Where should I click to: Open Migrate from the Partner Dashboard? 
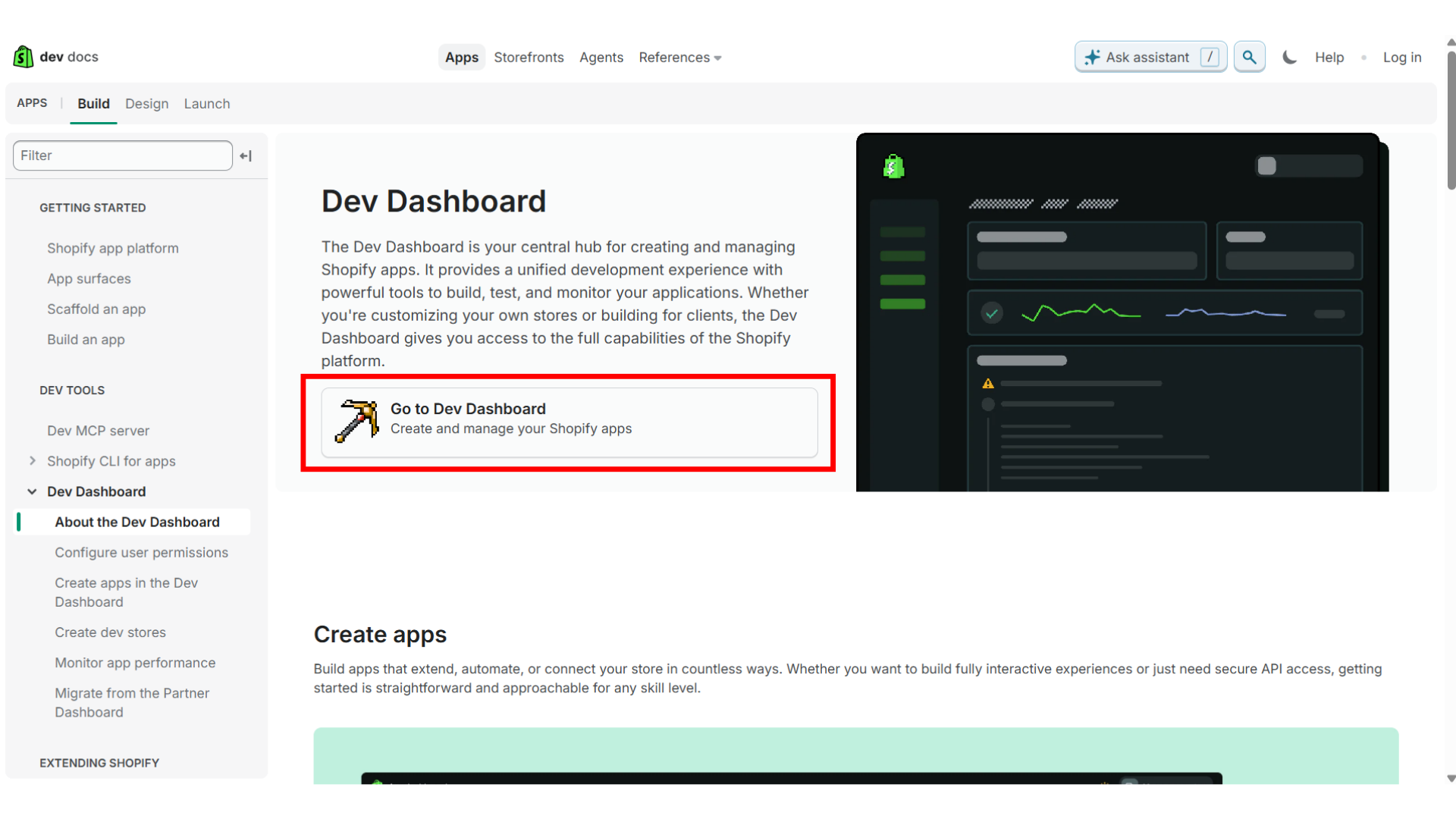(x=132, y=702)
